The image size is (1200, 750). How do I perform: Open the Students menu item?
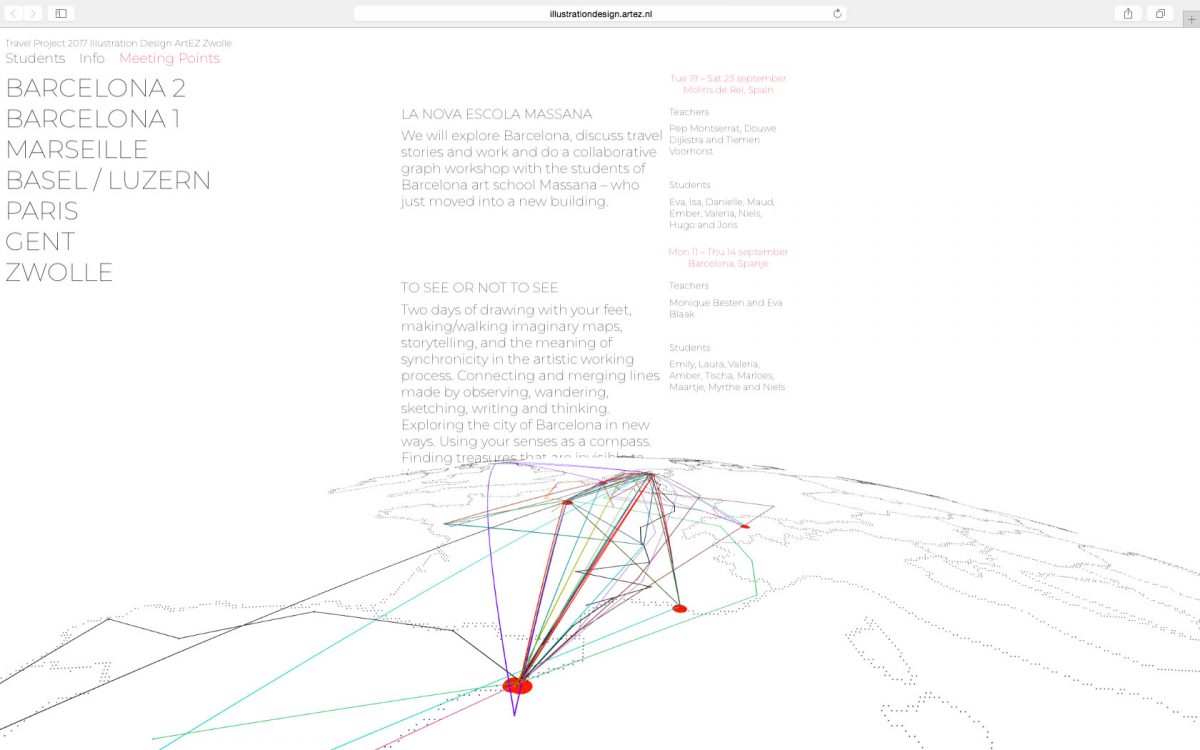35,58
